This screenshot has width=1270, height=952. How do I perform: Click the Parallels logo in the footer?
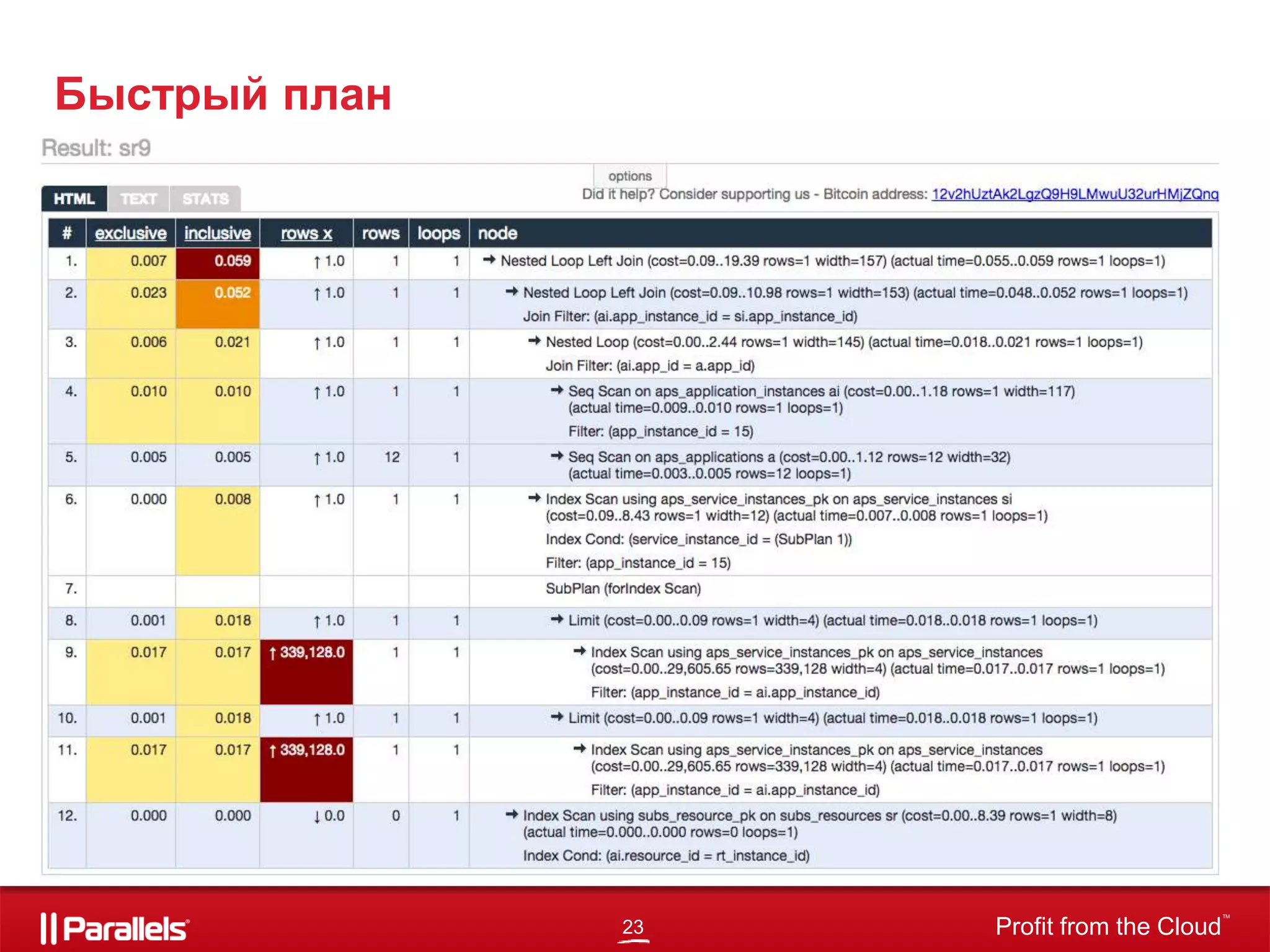115,928
